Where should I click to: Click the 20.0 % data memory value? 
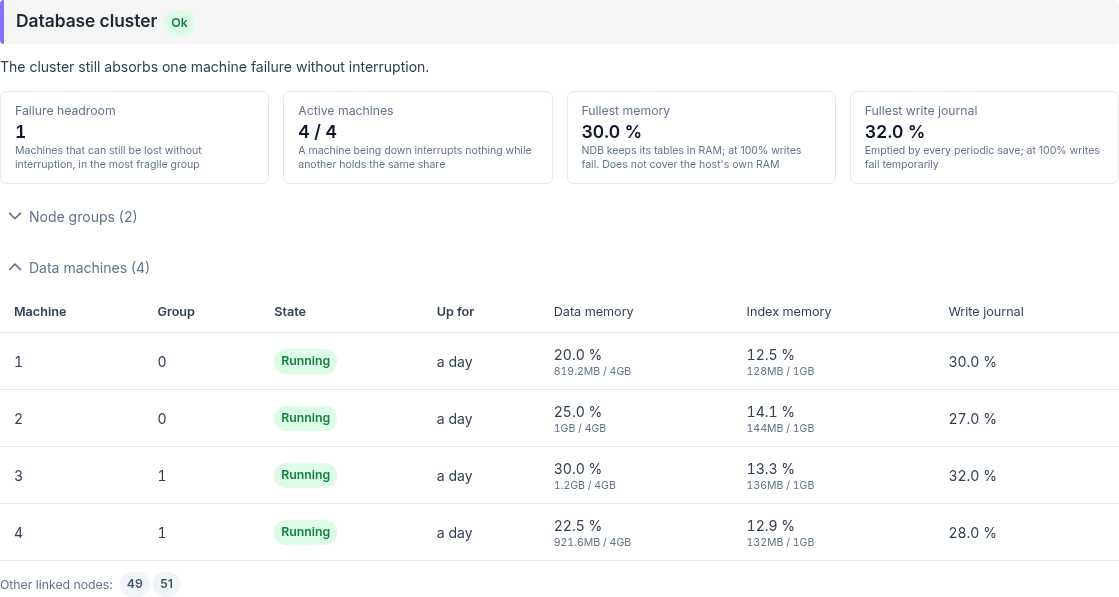pos(577,354)
